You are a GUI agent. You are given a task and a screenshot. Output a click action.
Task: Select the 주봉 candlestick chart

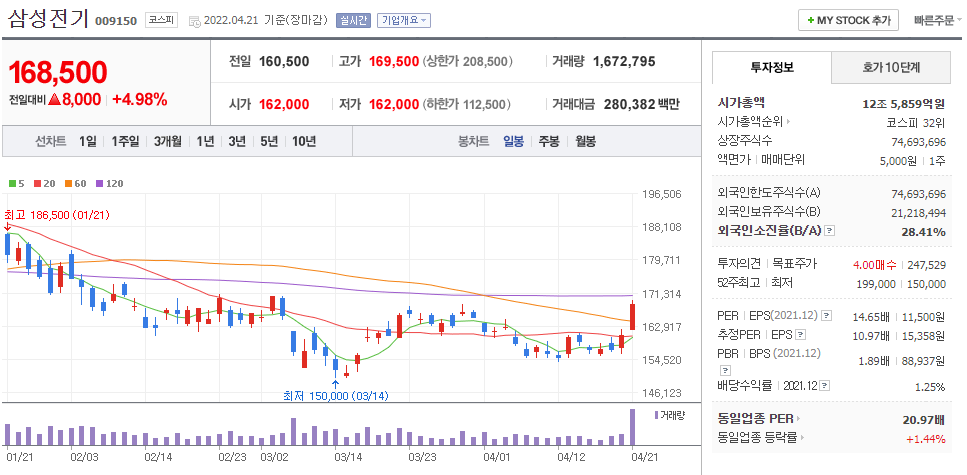(549, 141)
